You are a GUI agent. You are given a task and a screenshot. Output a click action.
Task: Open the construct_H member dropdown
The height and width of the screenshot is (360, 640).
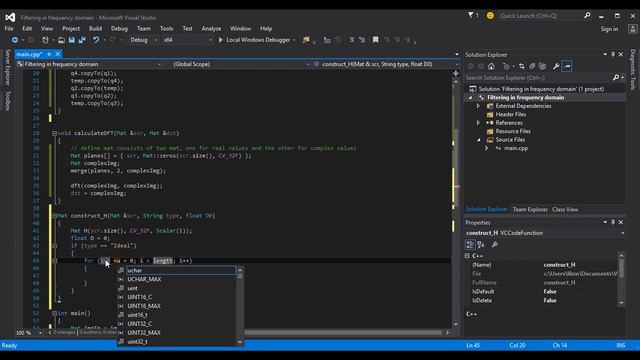click(x=386, y=64)
